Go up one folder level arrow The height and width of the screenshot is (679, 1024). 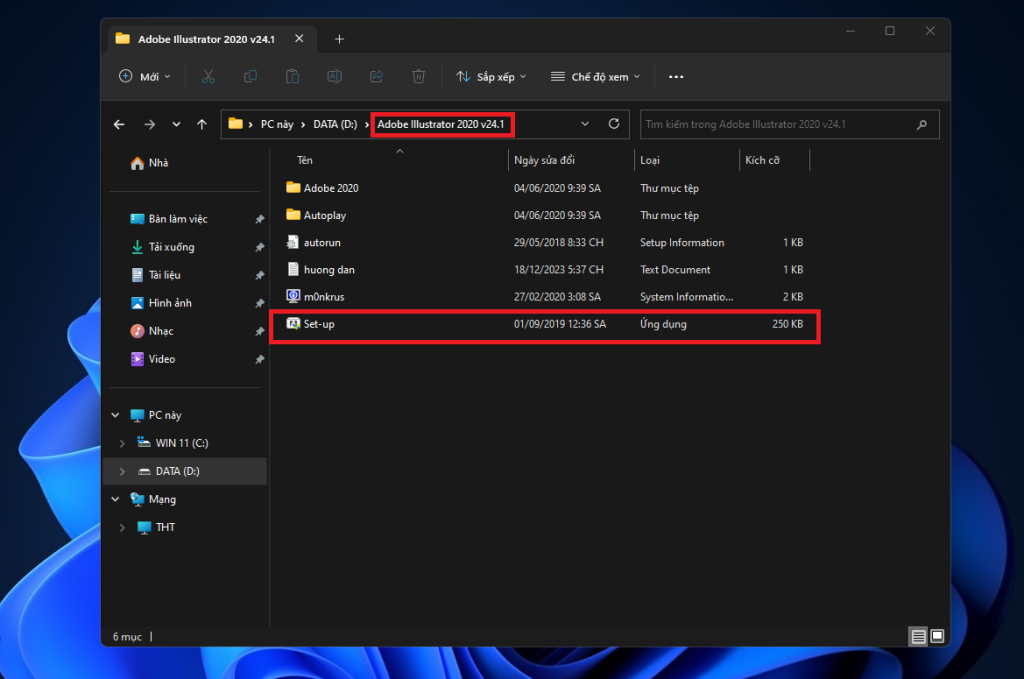tap(202, 124)
